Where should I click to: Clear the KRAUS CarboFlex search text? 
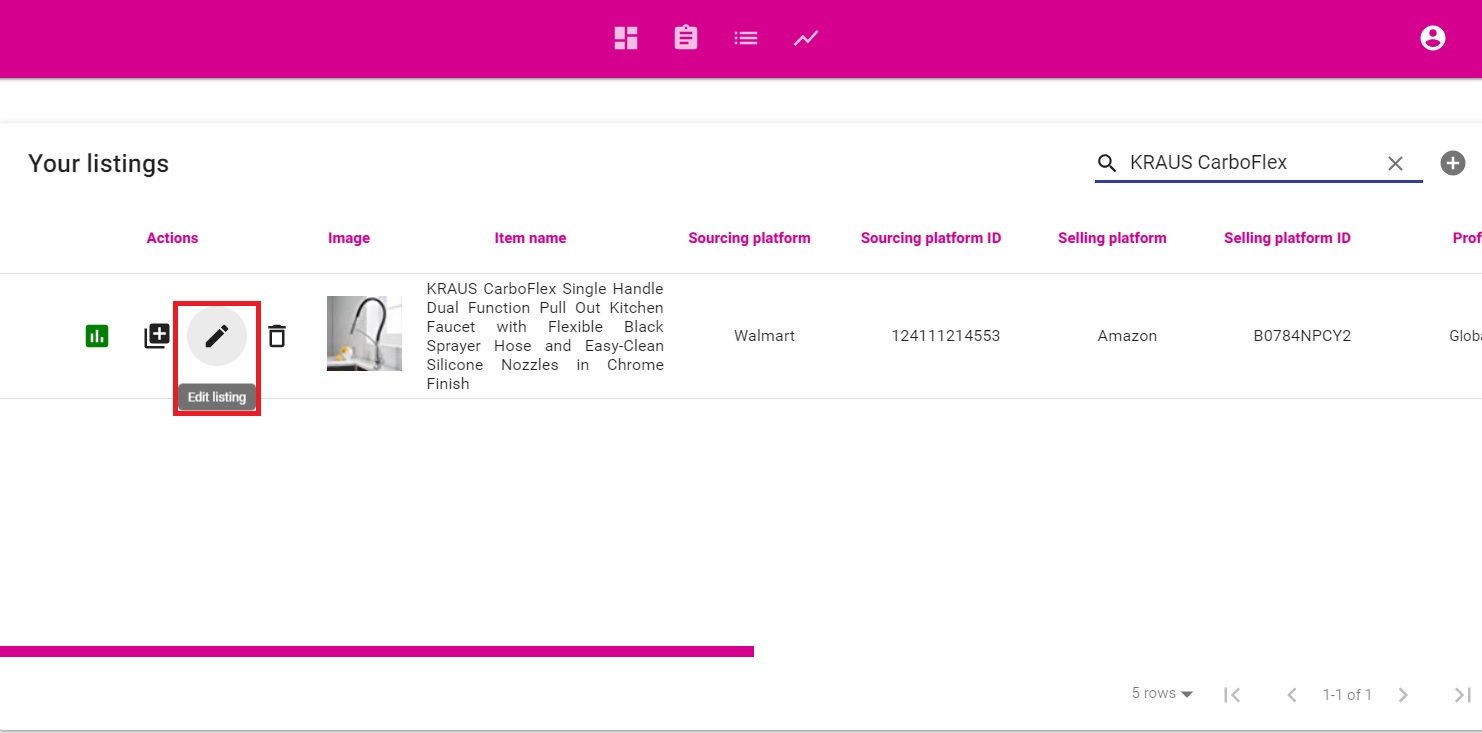[x=1395, y=163]
